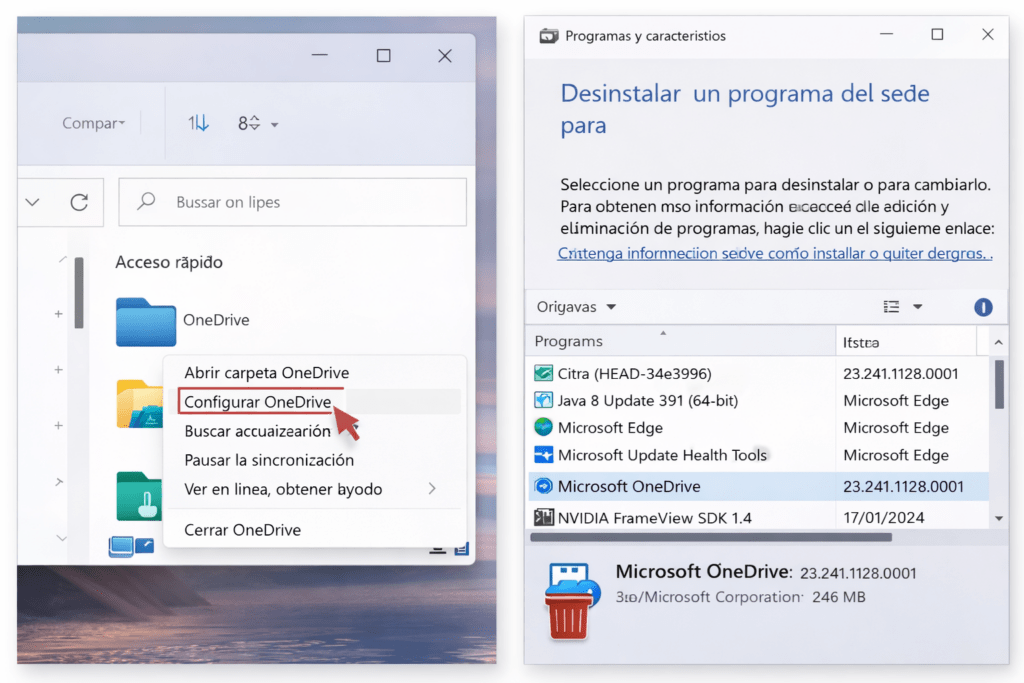
Task: Click the list view icon in Programas window
Action: (x=891, y=306)
